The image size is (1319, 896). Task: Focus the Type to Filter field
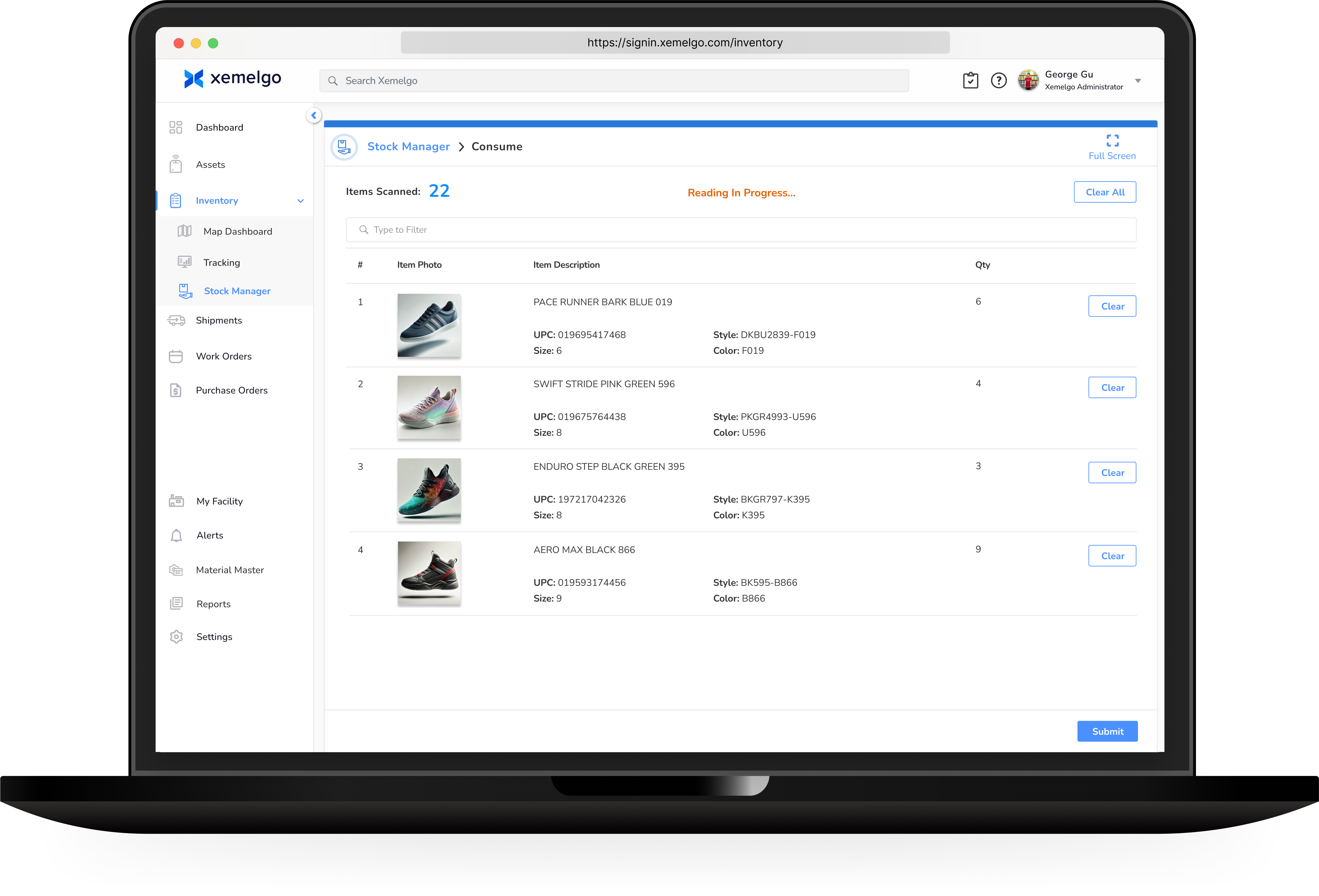tap(741, 230)
